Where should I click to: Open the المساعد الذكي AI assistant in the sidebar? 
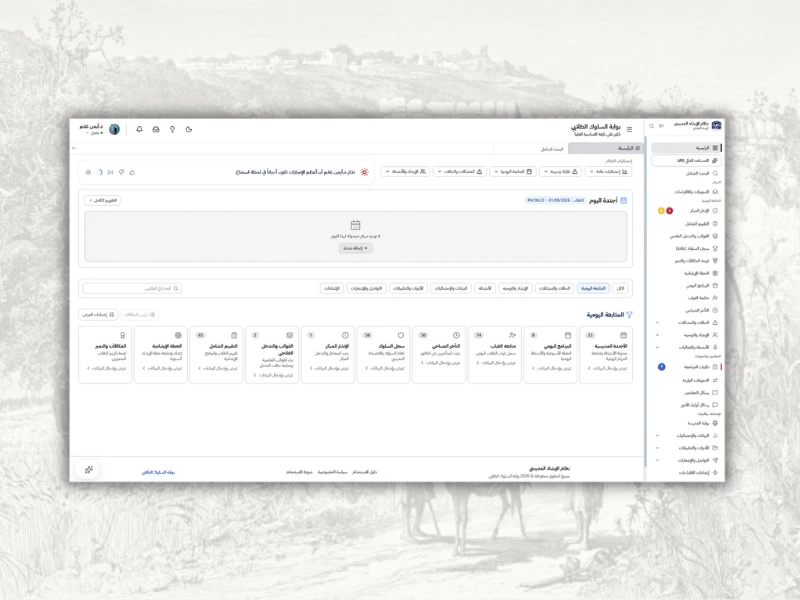pyautogui.click(x=686, y=161)
